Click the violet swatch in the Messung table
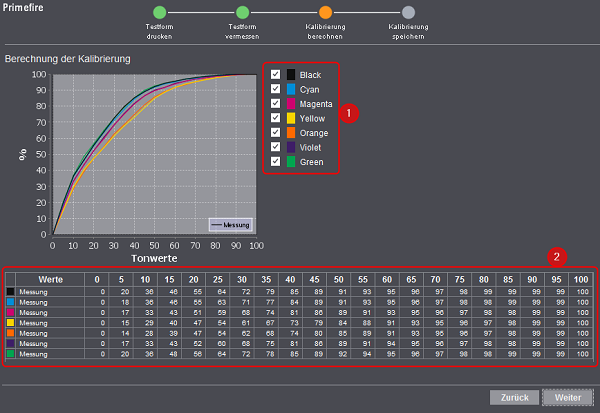Viewport: 600px width, 413px height. [x=10, y=343]
